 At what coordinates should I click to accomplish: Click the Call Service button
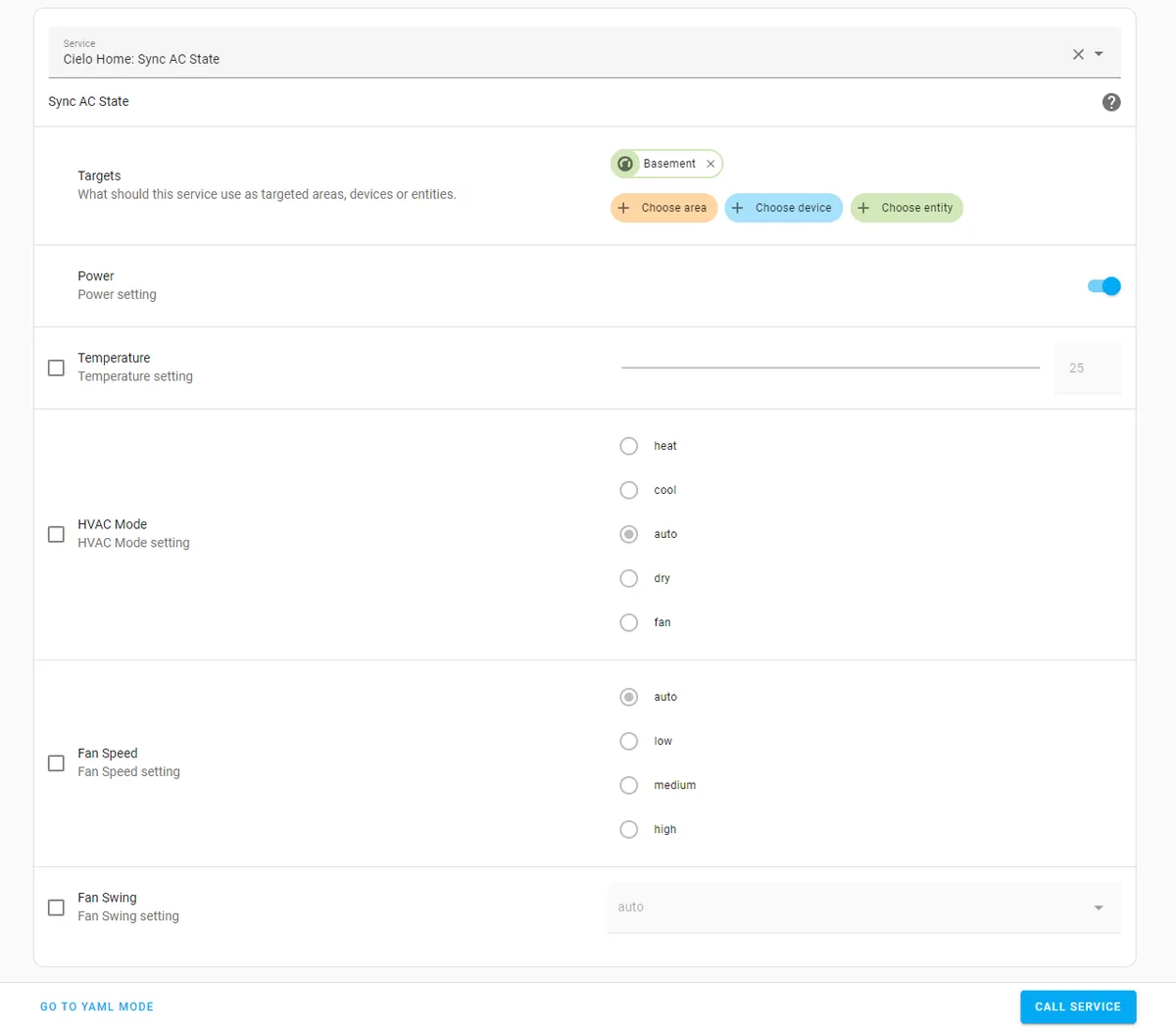click(x=1078, y=1006)
